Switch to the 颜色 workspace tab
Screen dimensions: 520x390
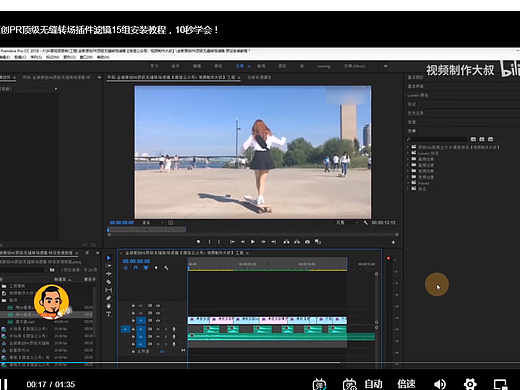tap(218, 66)
